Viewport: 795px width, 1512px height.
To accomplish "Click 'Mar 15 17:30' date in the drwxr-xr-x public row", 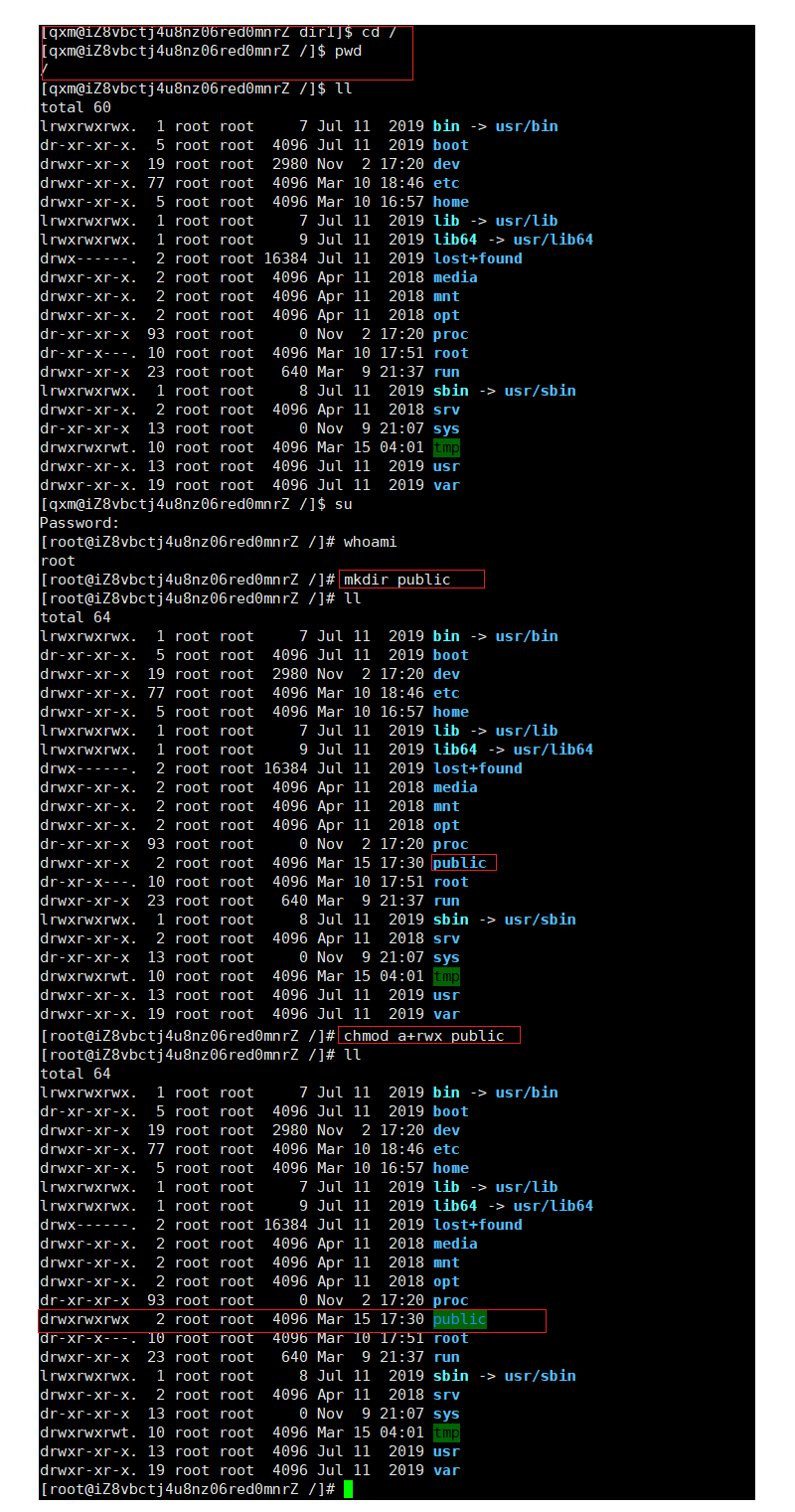I will (x=371, y=863).
